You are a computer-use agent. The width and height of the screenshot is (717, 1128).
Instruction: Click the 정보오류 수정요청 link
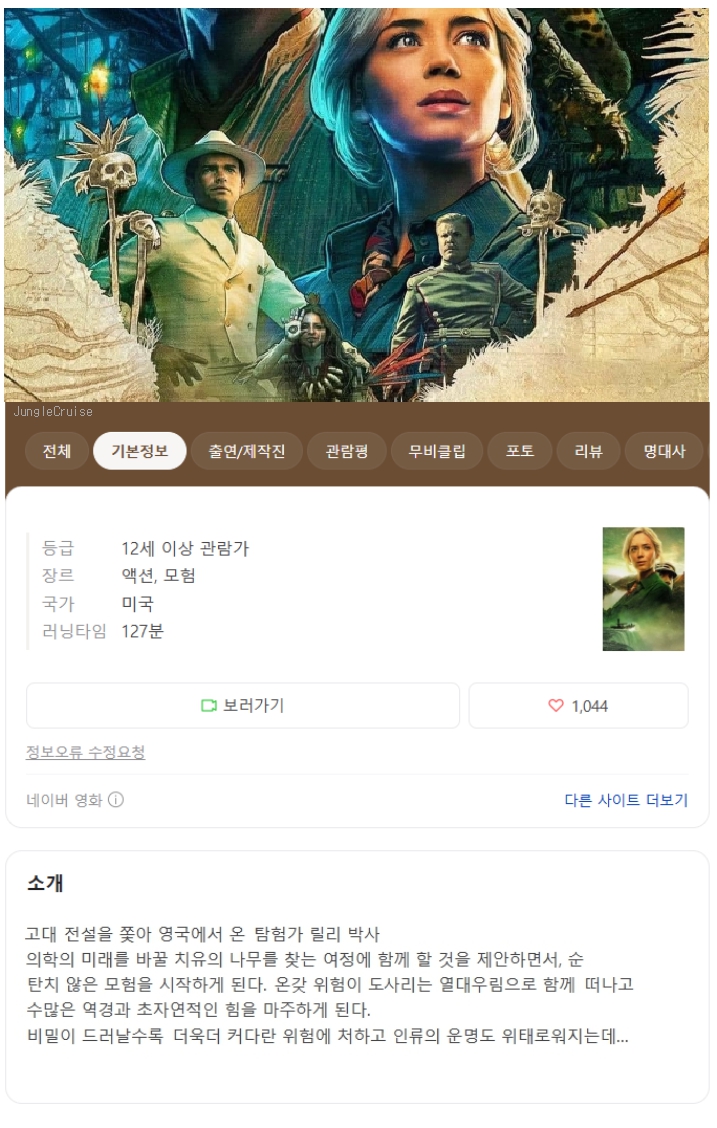point(86,752)
